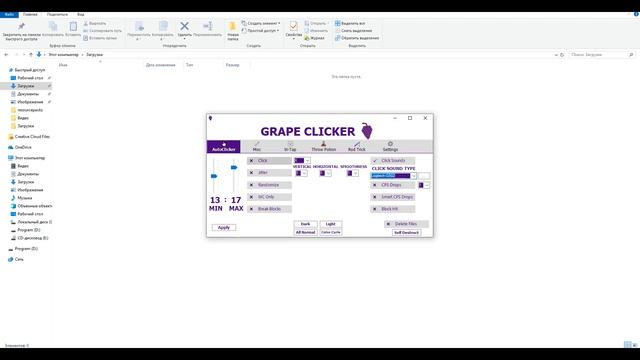Viewport: 640px width, 360px height.
Task: Switch to the AutoClicker tab
Action: click(x=224, y=147)
